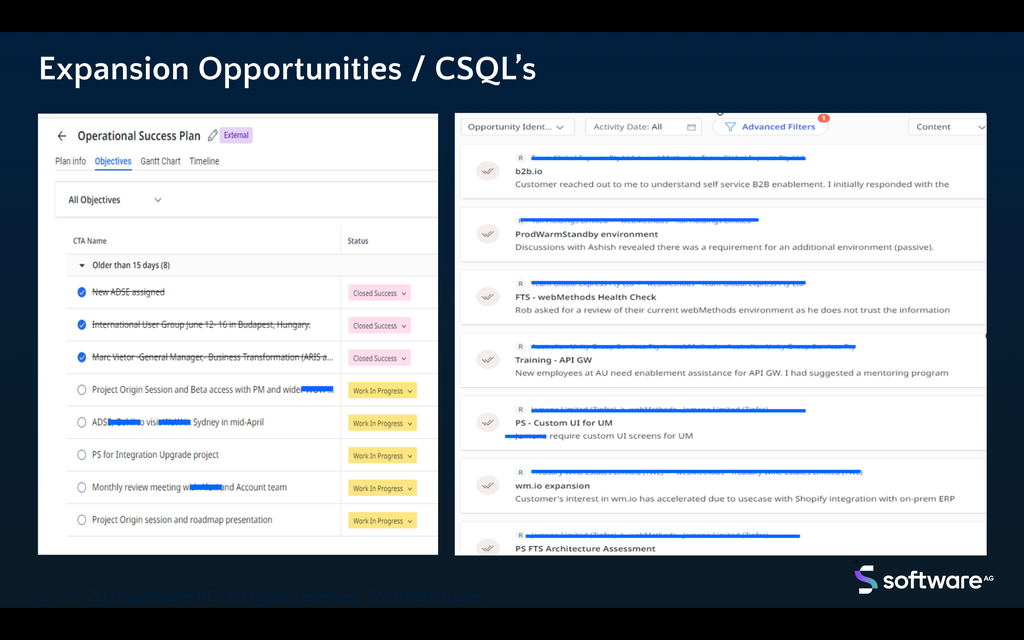
Task: Select the Objectives tab
Action: [x=113, y=161]
